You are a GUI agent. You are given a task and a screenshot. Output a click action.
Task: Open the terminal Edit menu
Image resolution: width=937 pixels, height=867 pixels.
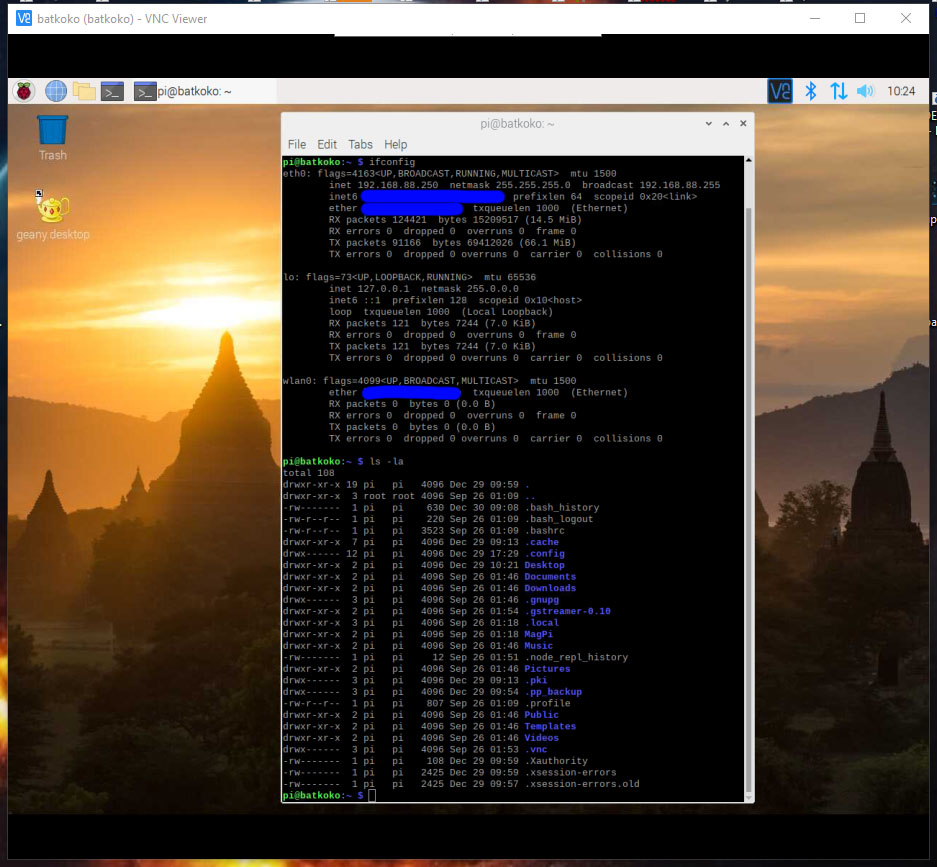pyautogui.click(x=327, y=145)
